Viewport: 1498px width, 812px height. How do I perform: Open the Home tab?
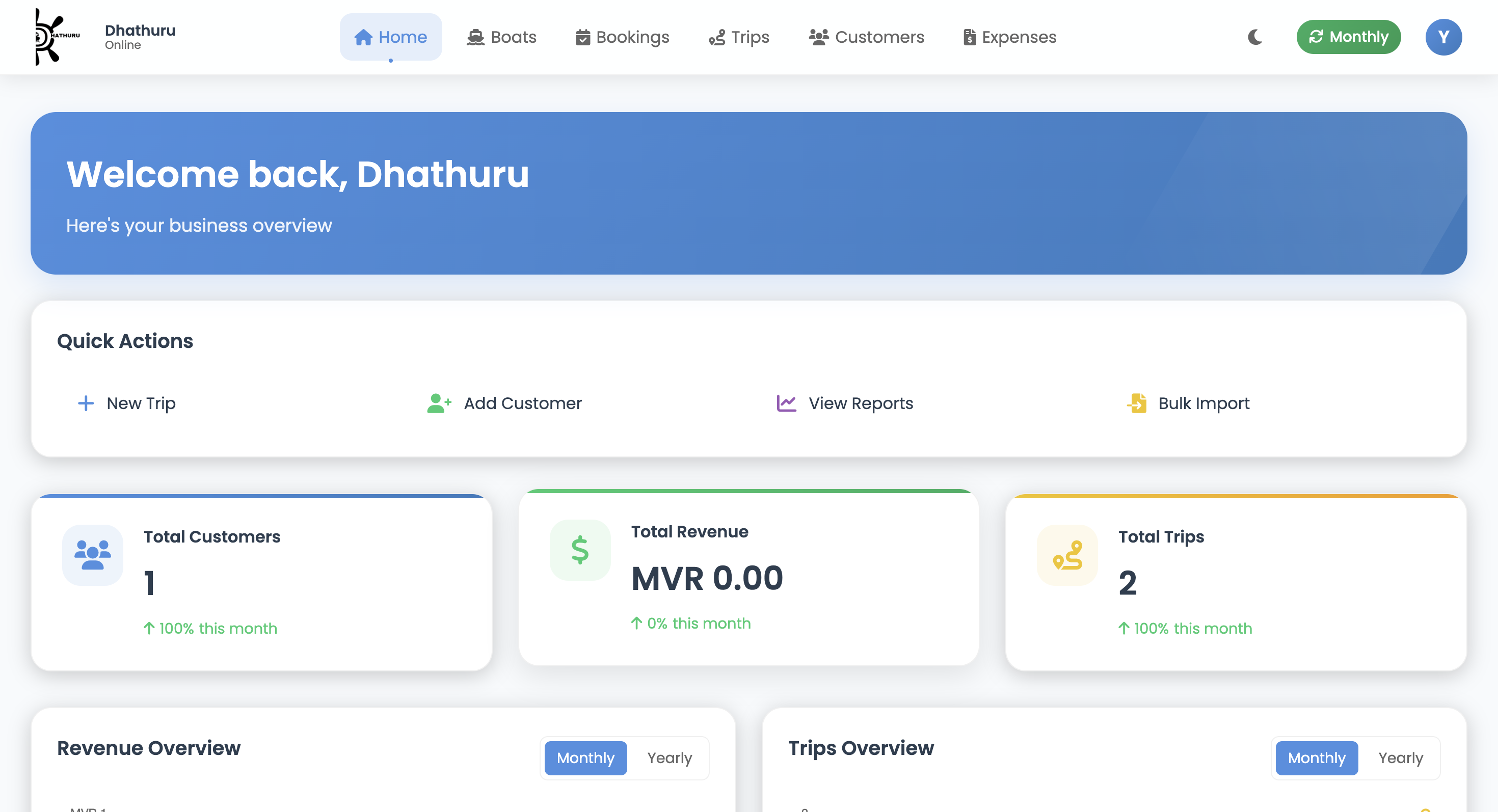(x=391, y=37)
